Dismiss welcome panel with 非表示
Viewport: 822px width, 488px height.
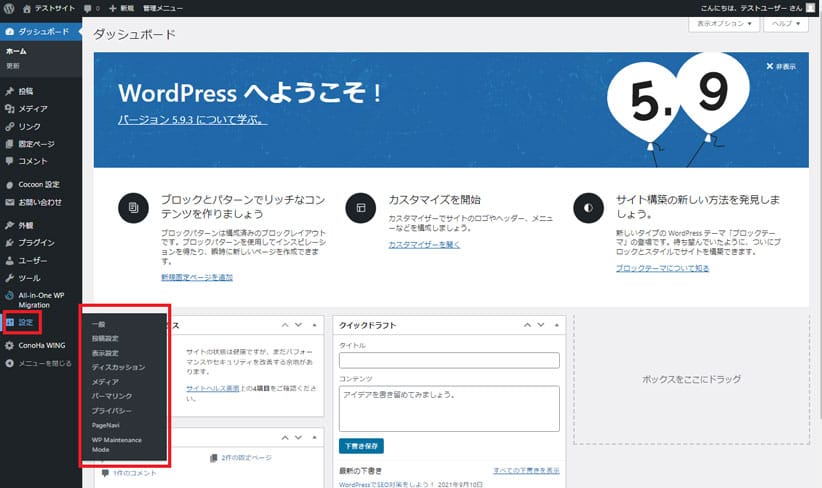pyautogui.click(x=781, y=67)
